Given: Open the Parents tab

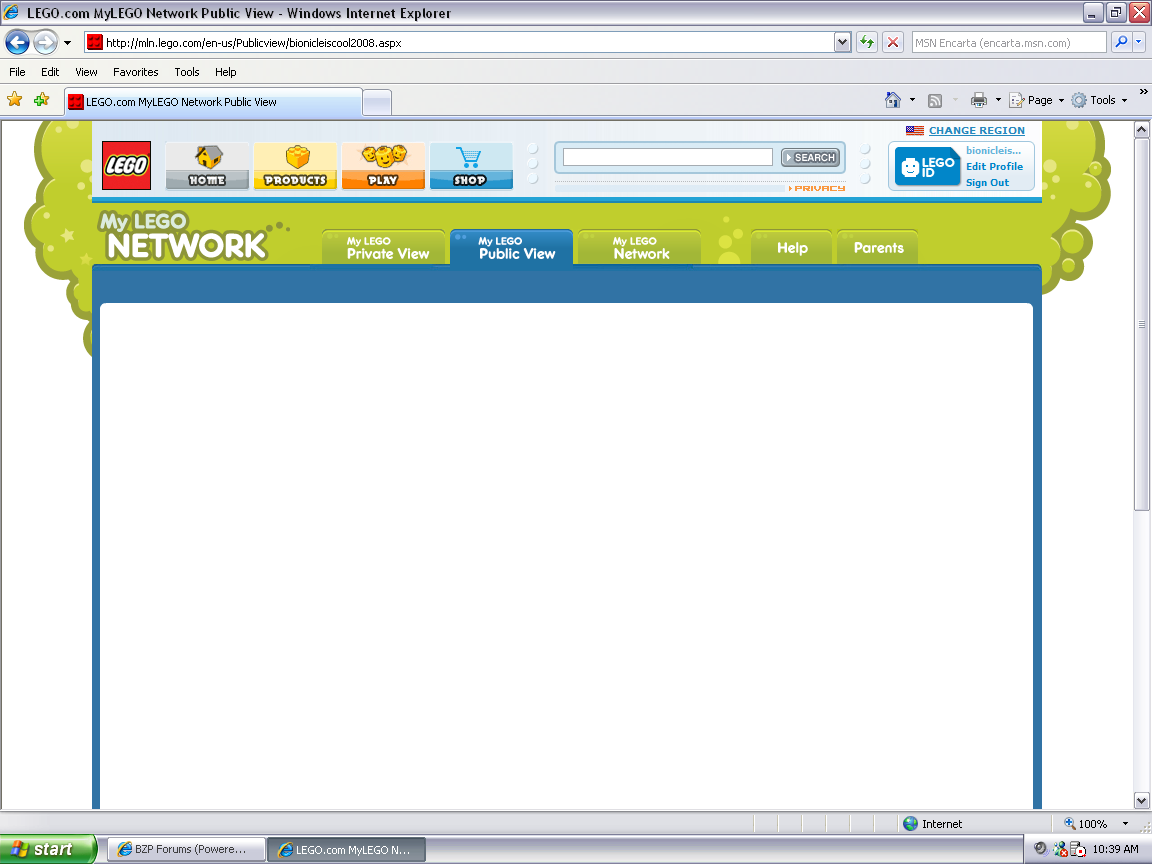Looking at the screenshot, I should pyautogui.click(x=878, y=248).
